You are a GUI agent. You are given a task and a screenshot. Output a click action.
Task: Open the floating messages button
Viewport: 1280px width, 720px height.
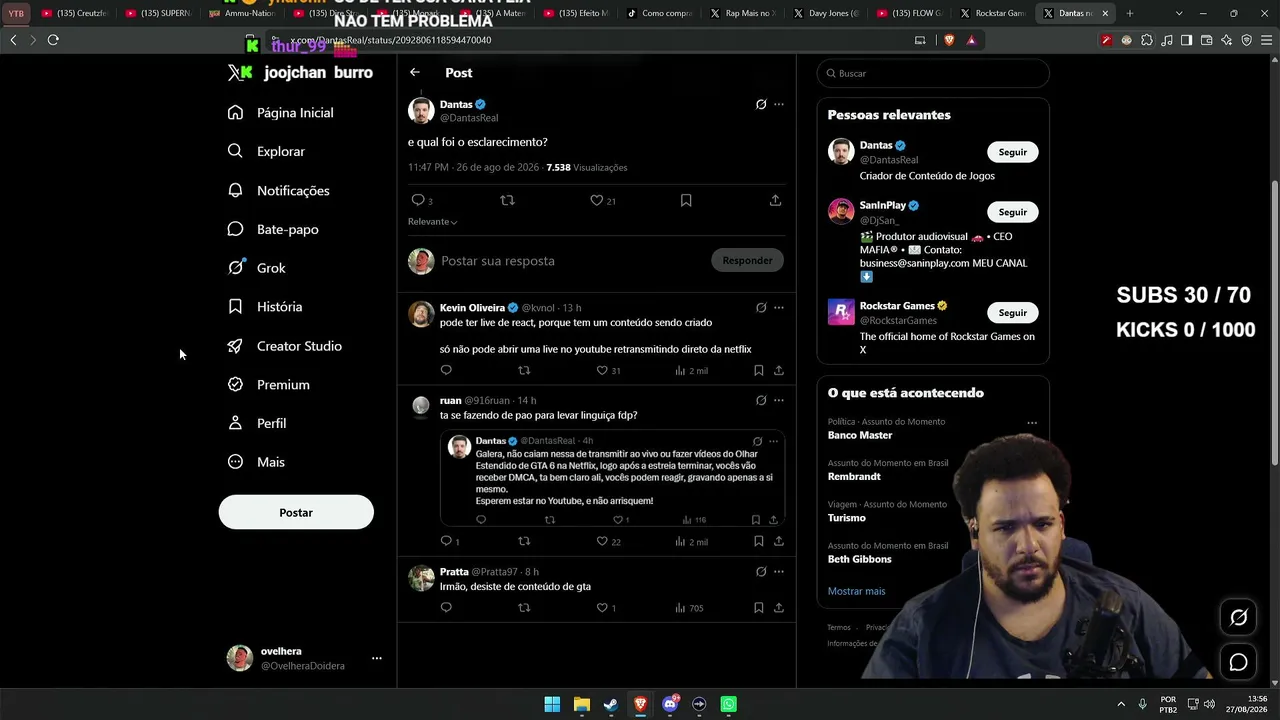click(x=1238, y=662)
